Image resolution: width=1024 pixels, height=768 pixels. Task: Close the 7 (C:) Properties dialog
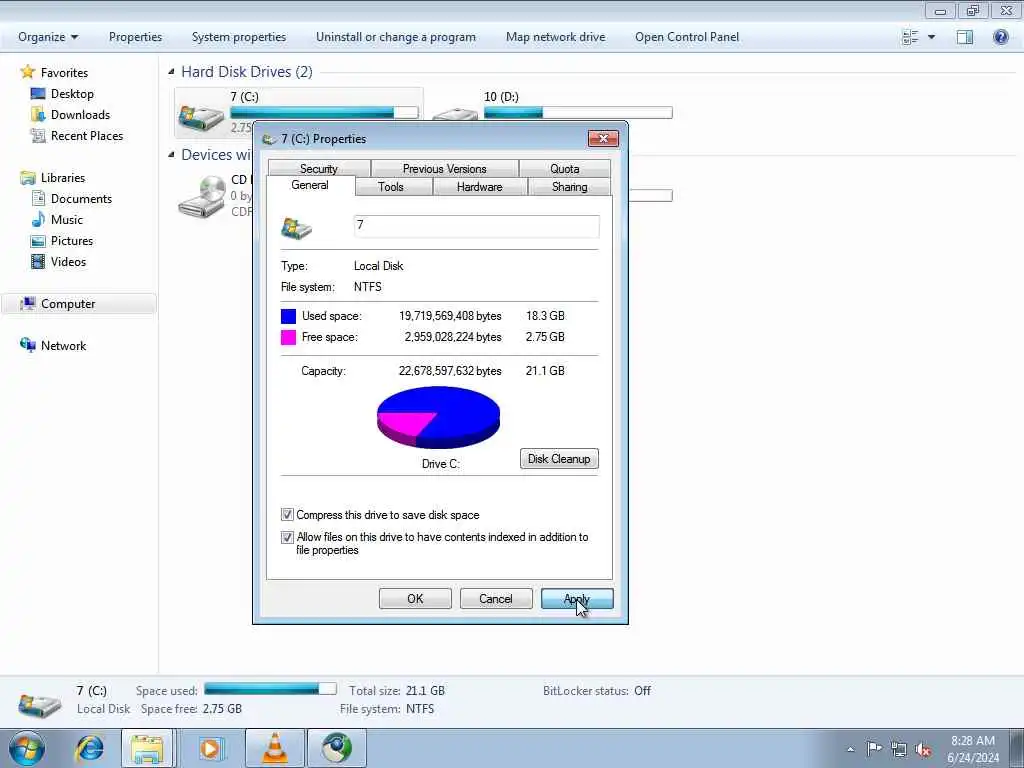[x=603, y=138]
